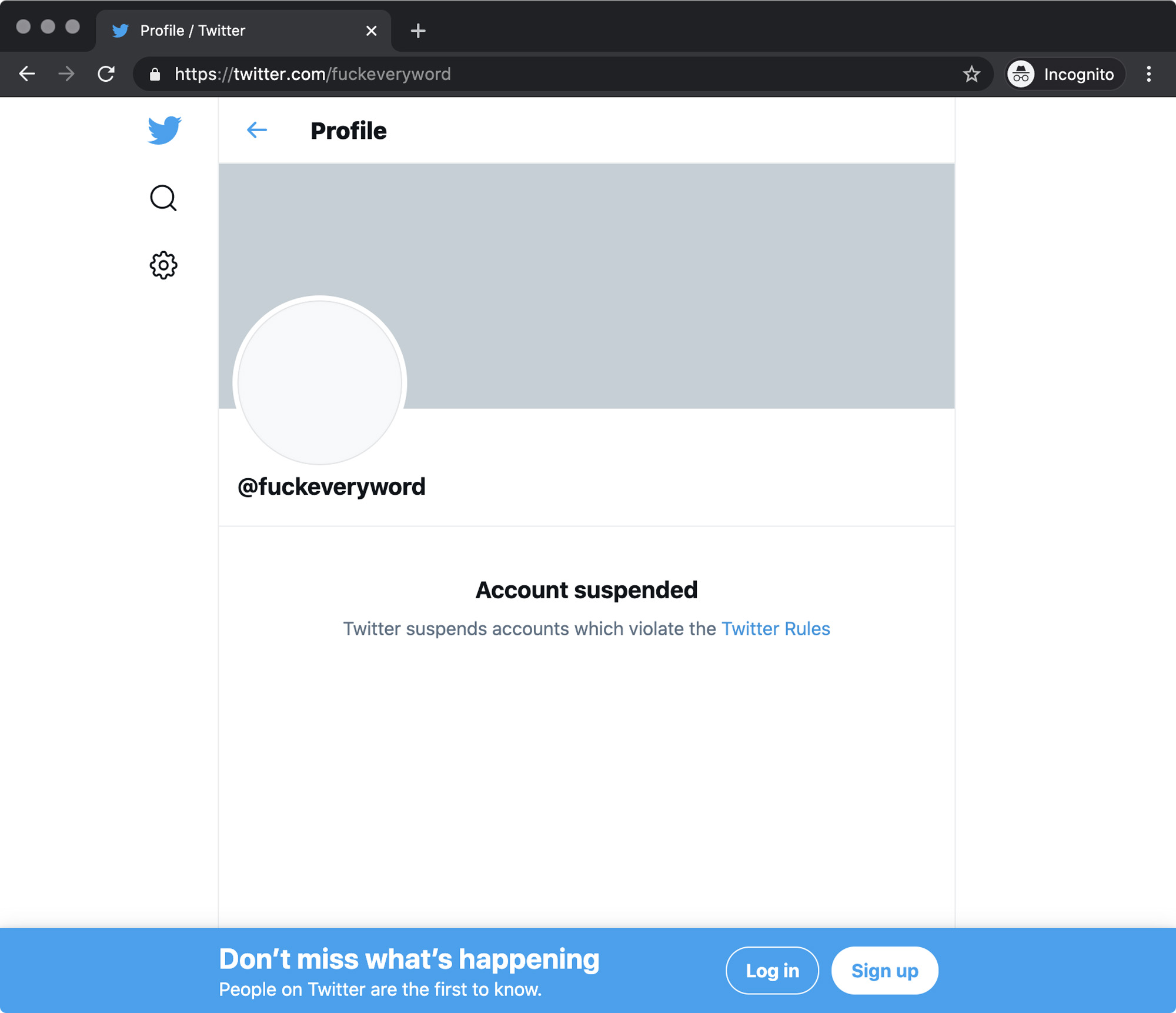
Task: Click the Twitter bird logo in sidebar
Action: click(164, 130)
